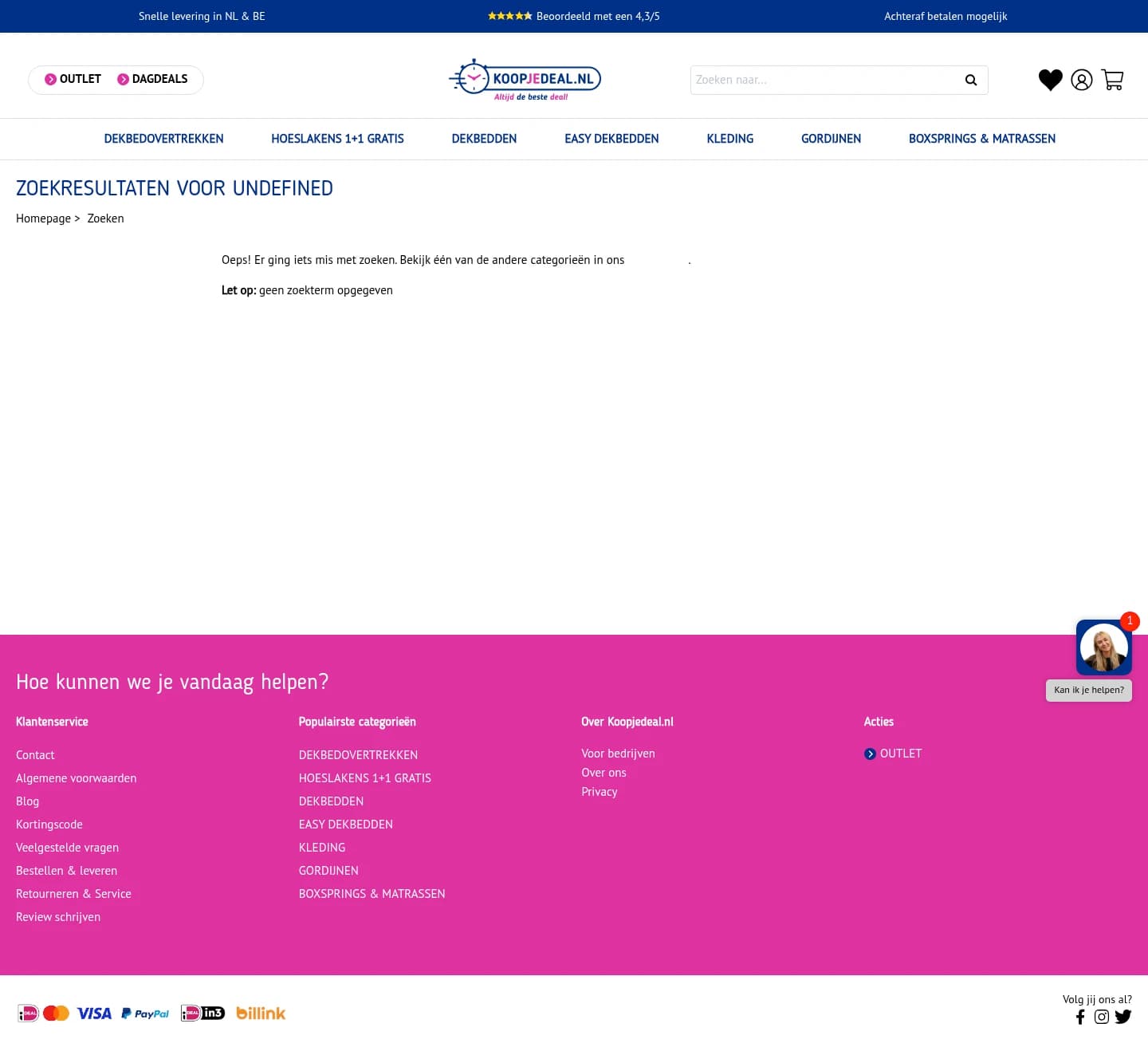Click the Koopjedeal.nl logo
Image resolution: width=1148 pixels, height=1051 pixels.
point(525,79)
